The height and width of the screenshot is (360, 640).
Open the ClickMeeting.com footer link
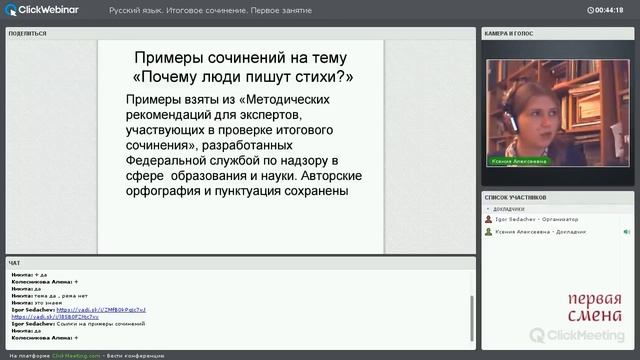point(76,356)
